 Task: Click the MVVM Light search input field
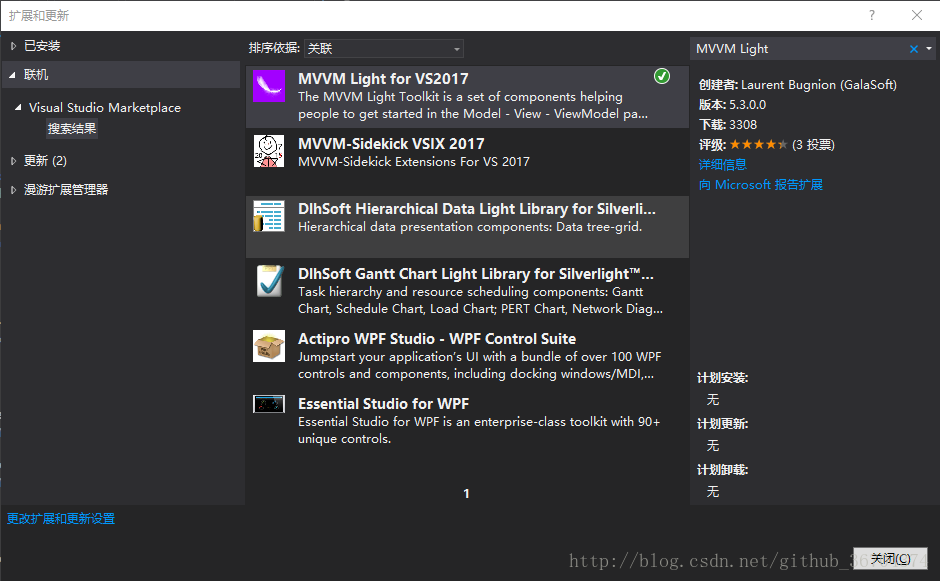click(800, 49)
